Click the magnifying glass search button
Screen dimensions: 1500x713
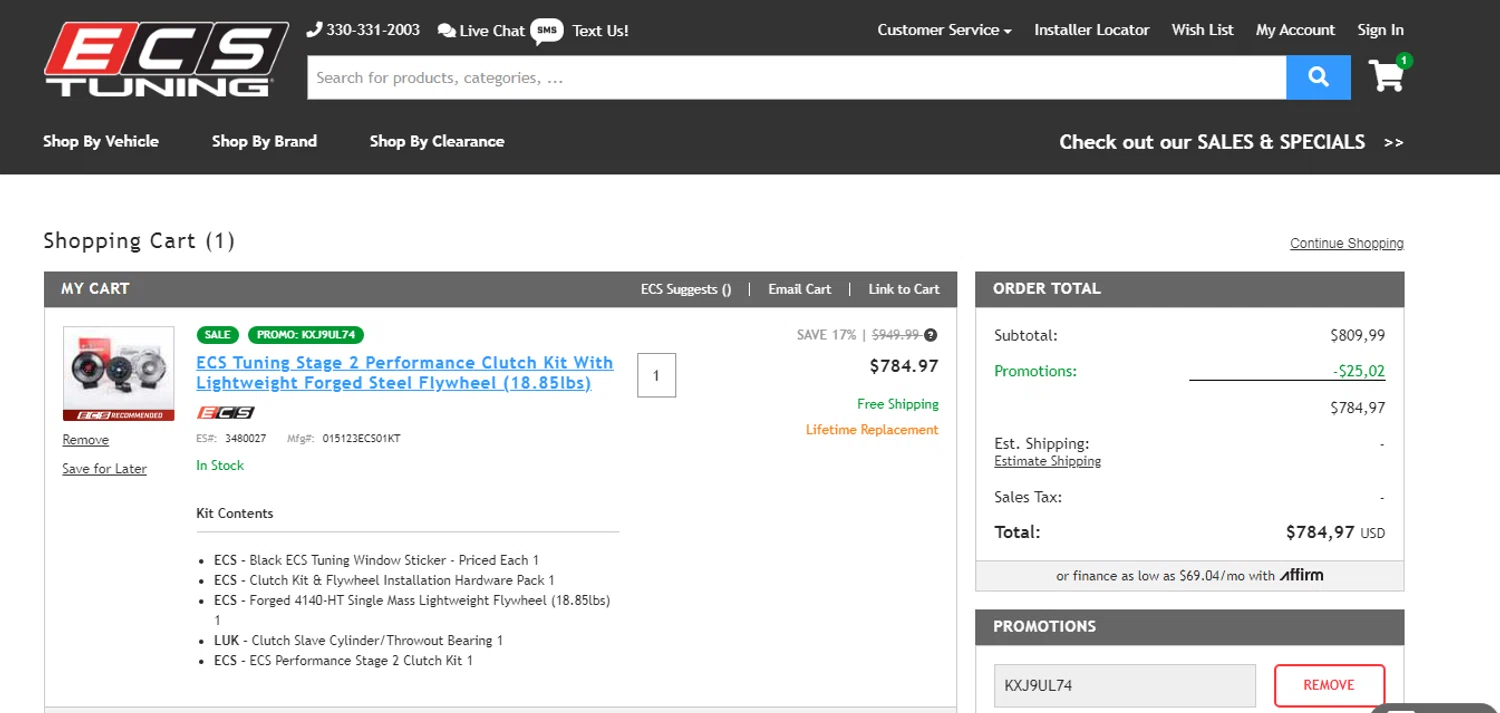pos(1318,77)
